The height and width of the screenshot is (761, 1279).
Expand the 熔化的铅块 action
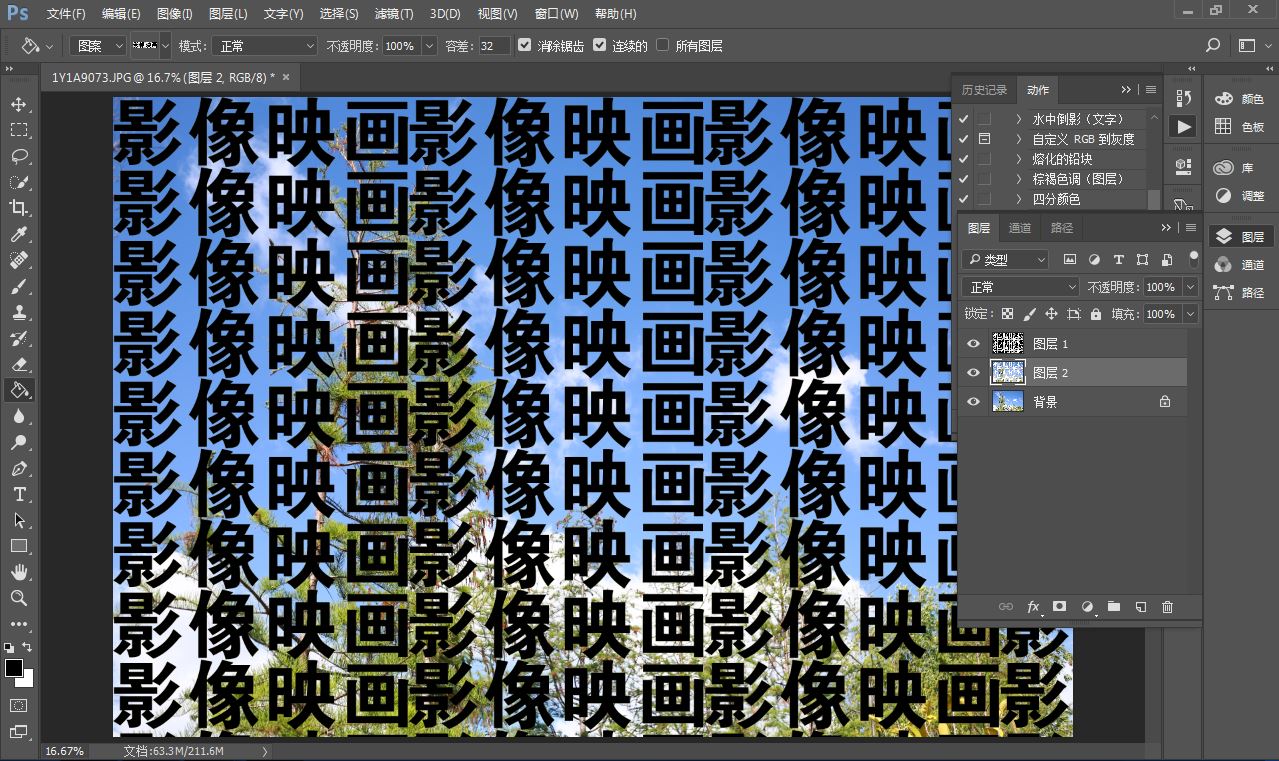(x=1019, y=159)
